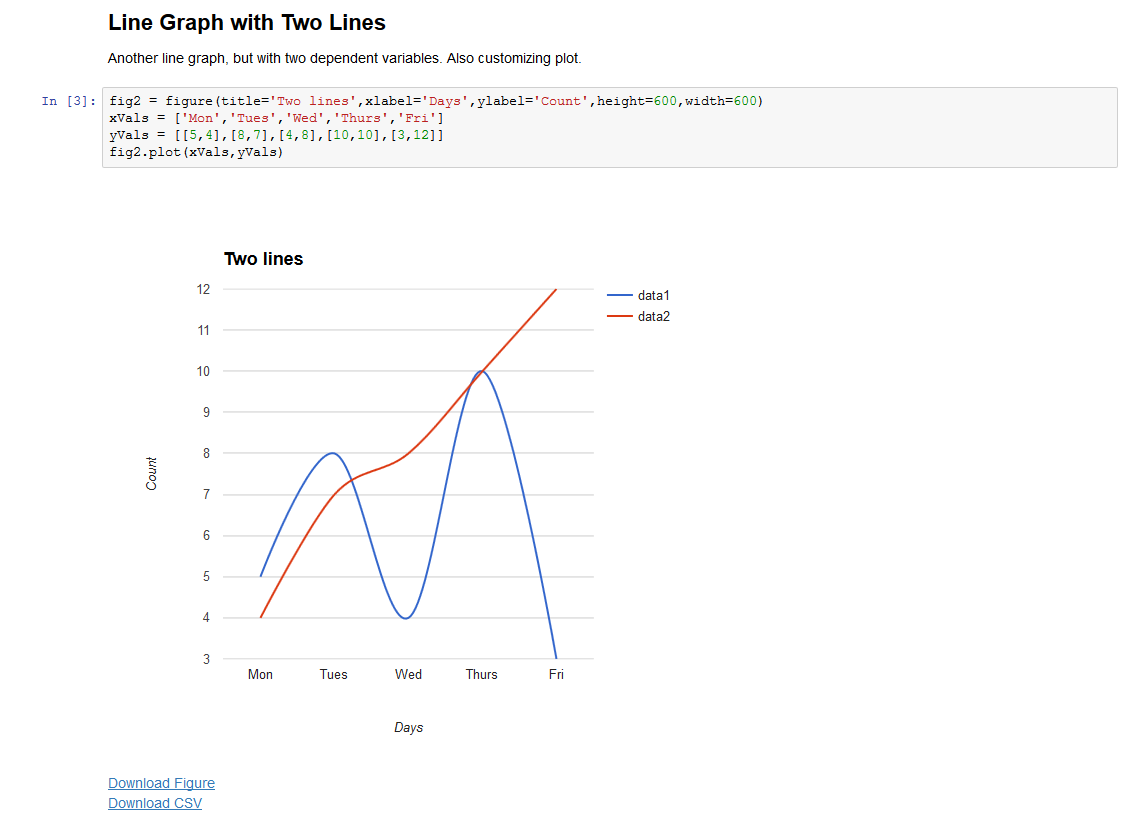1137x820 pixels.
Task: Click the data1 blue legend swatch
Action: tap(619, 295)
